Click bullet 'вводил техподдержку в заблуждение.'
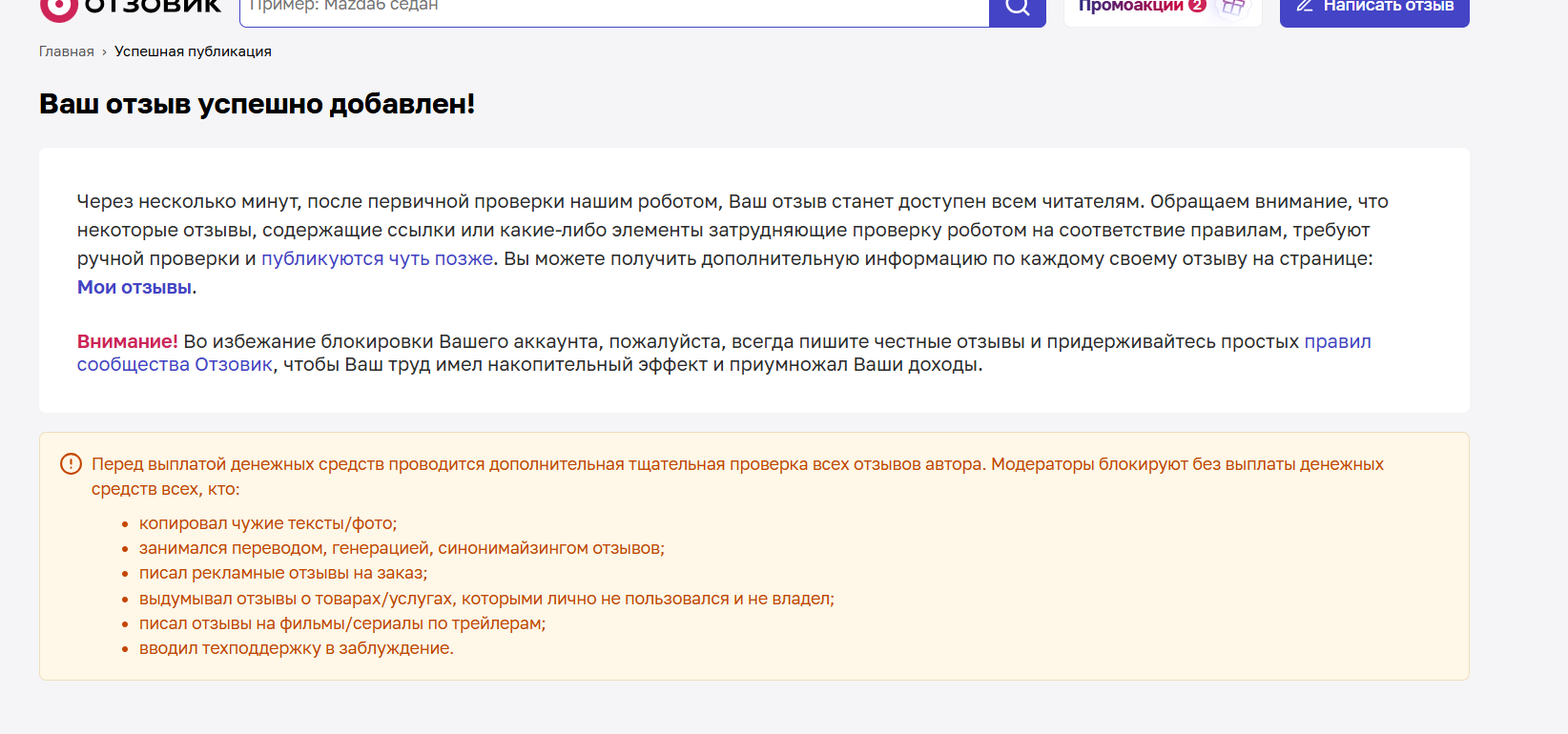Viewport: 1568px width, 734px height. coord(297,648)
